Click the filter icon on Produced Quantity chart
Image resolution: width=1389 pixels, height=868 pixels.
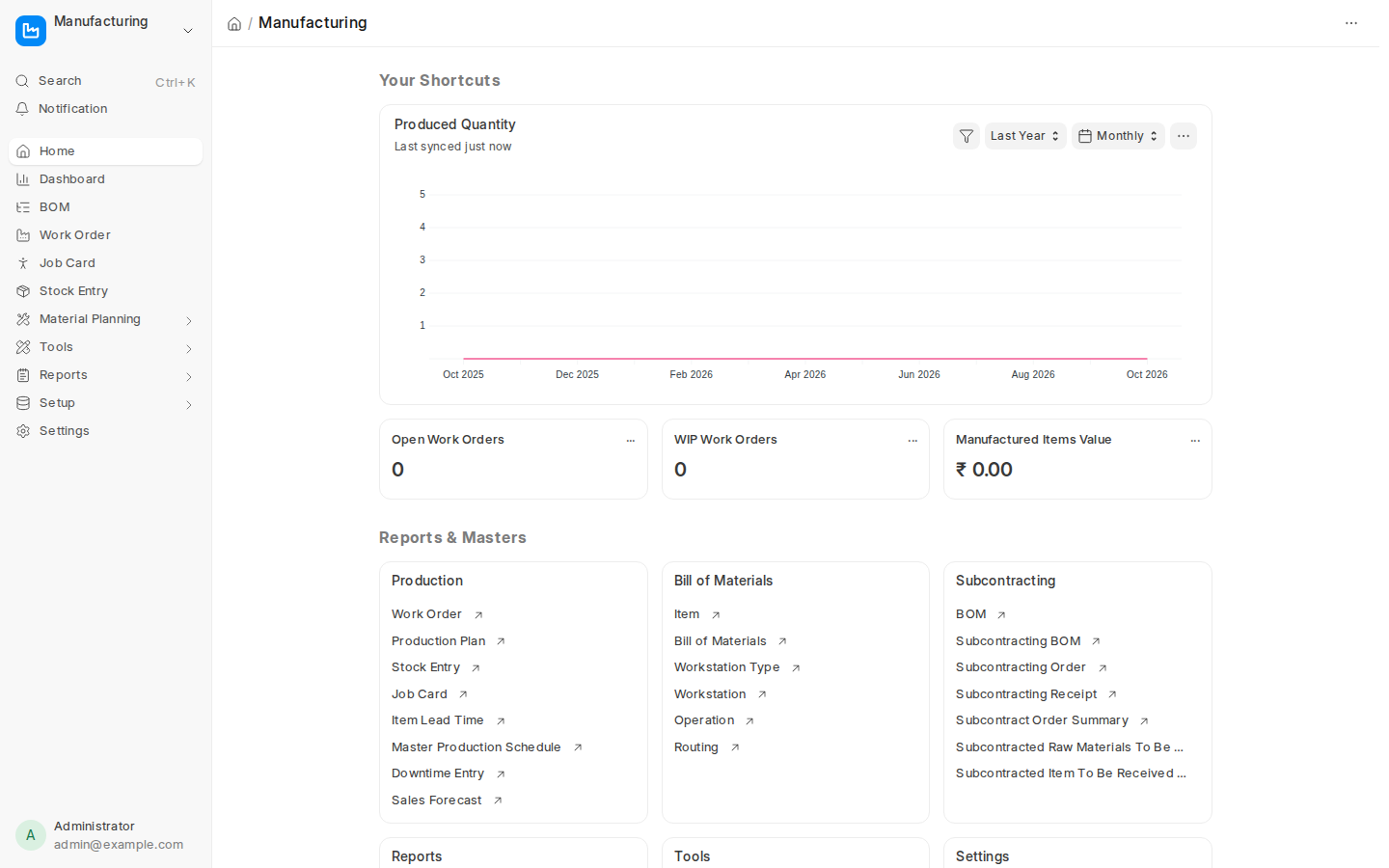coord(967,136)
